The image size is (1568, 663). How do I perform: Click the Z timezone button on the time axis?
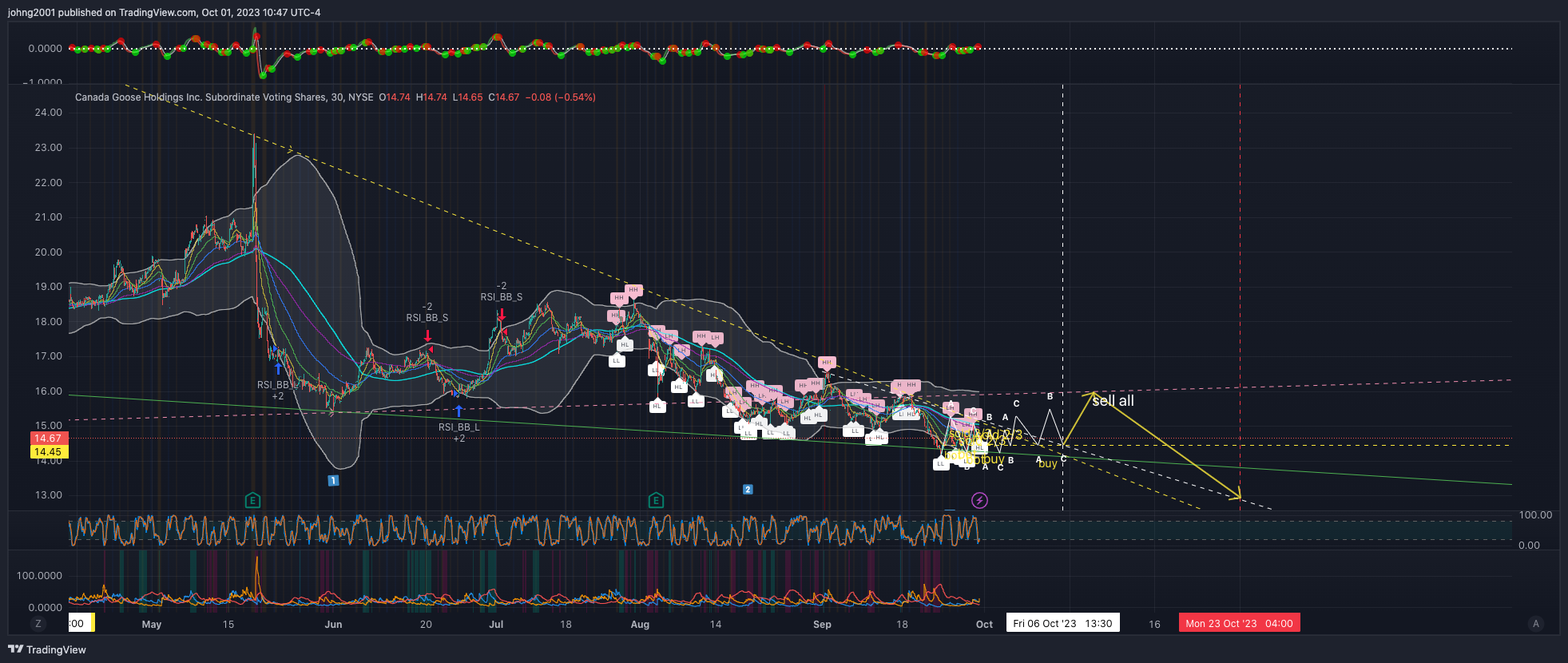coord(38,624)
